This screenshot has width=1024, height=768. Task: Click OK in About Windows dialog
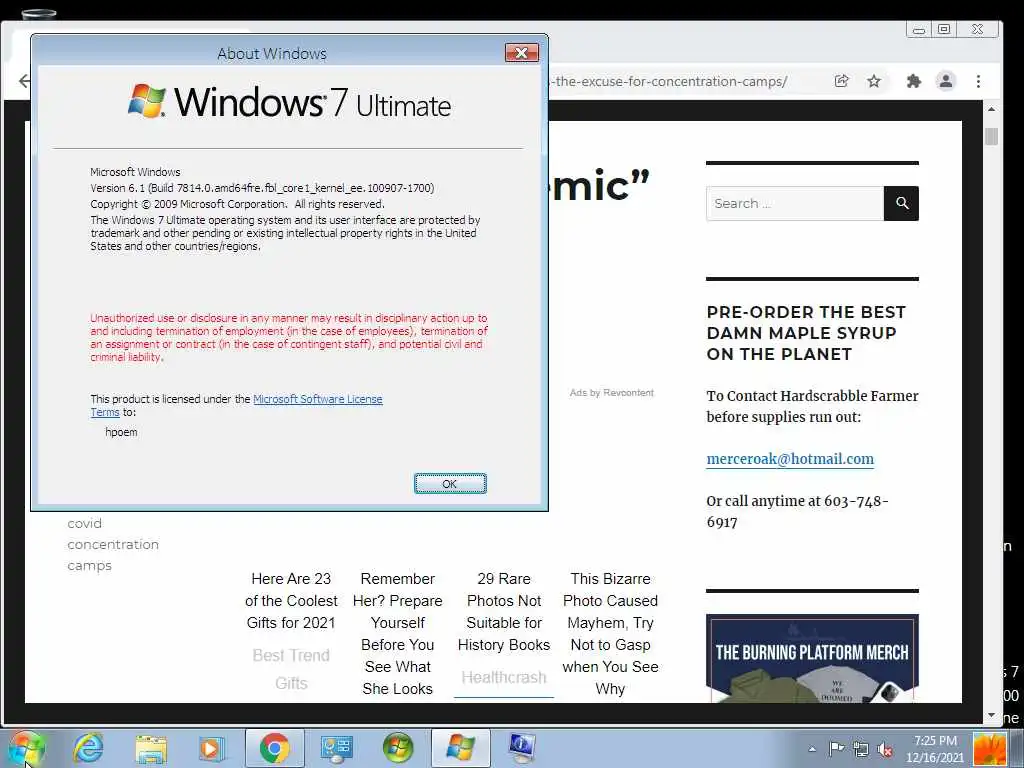click(x=450, y=483)
